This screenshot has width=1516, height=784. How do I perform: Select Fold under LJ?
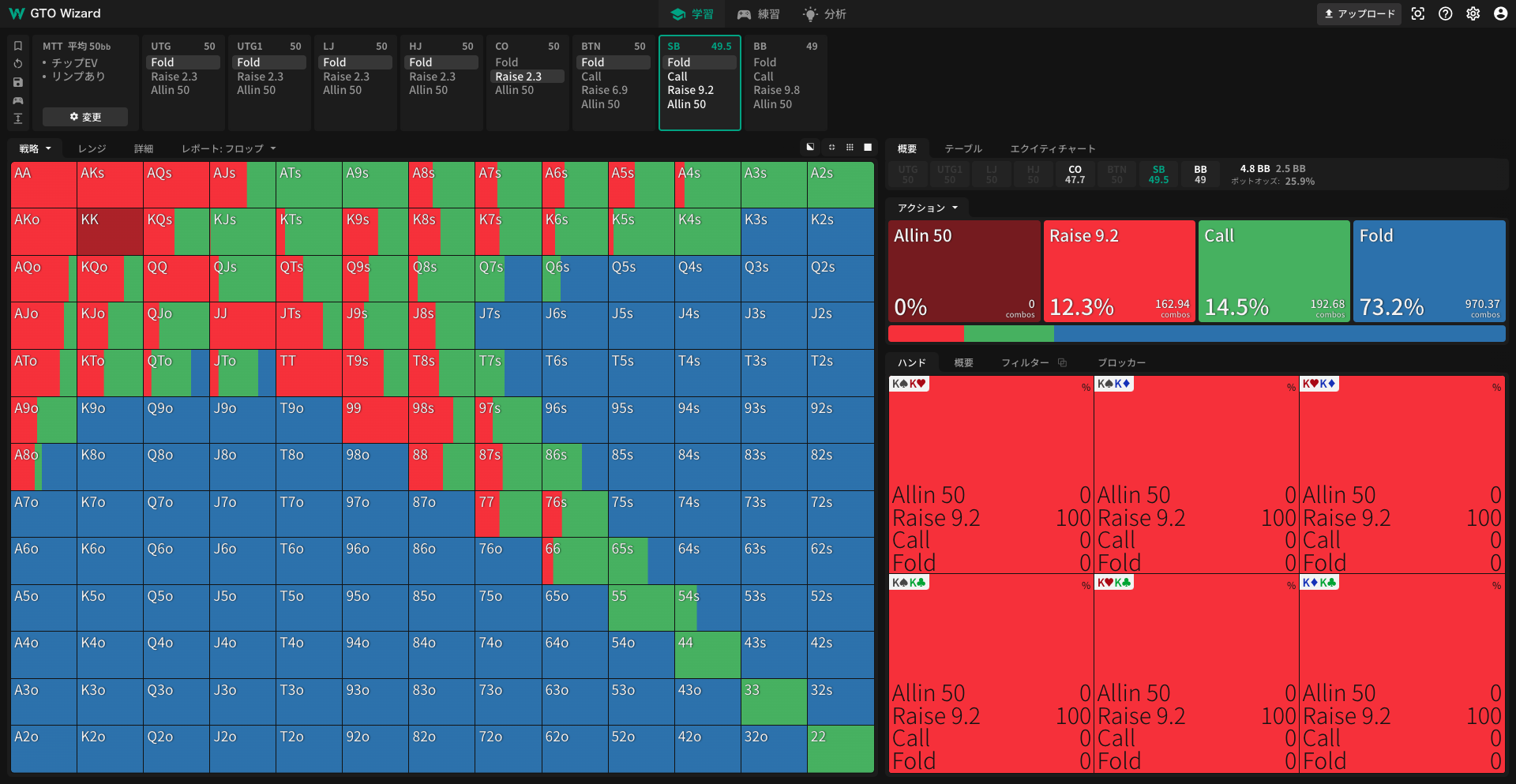click(355, 62)
